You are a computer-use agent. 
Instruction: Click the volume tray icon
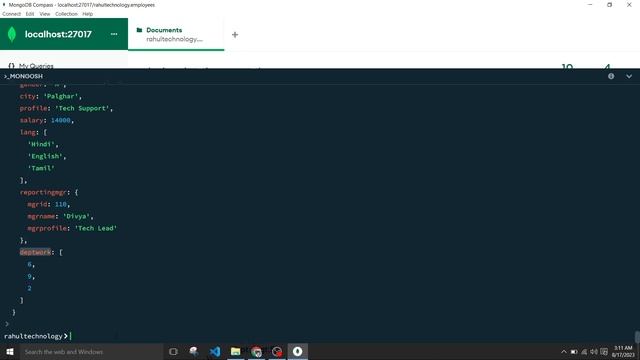(x=594, y=352)
